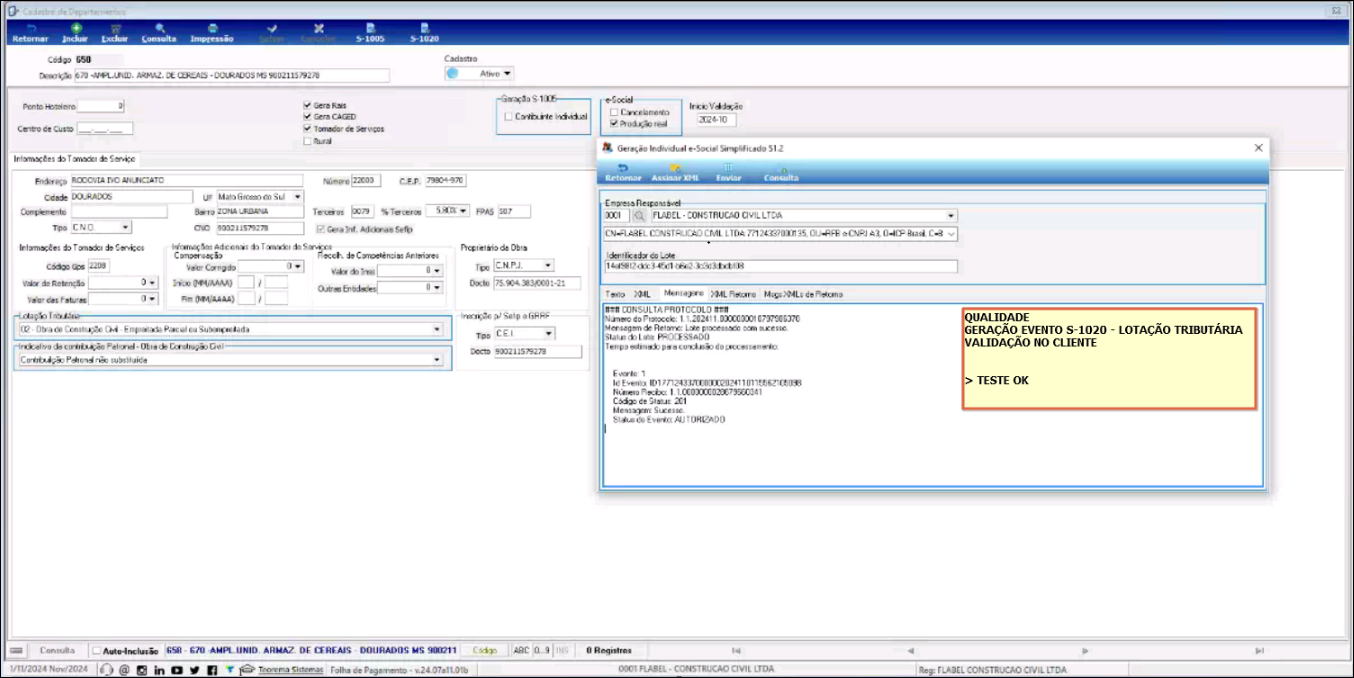Click the YouTube icon in status bar
Screen dimensions: 1354x678
coord(176,670)
